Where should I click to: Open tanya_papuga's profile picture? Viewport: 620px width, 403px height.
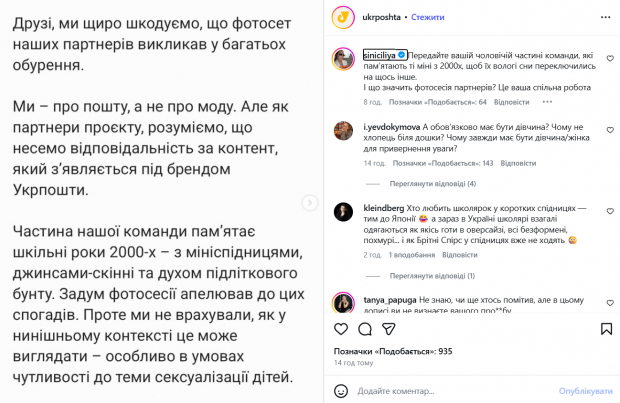(341, 301)
